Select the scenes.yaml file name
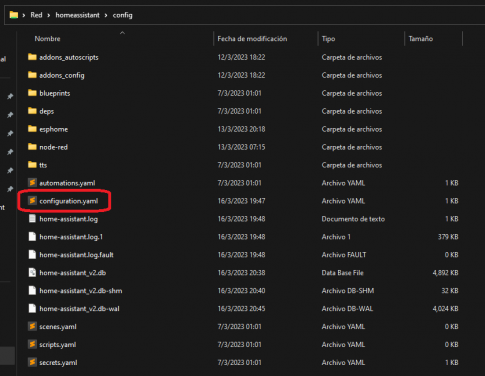The height and width of the screenshot is (376, 485). (x=58, y=327)
